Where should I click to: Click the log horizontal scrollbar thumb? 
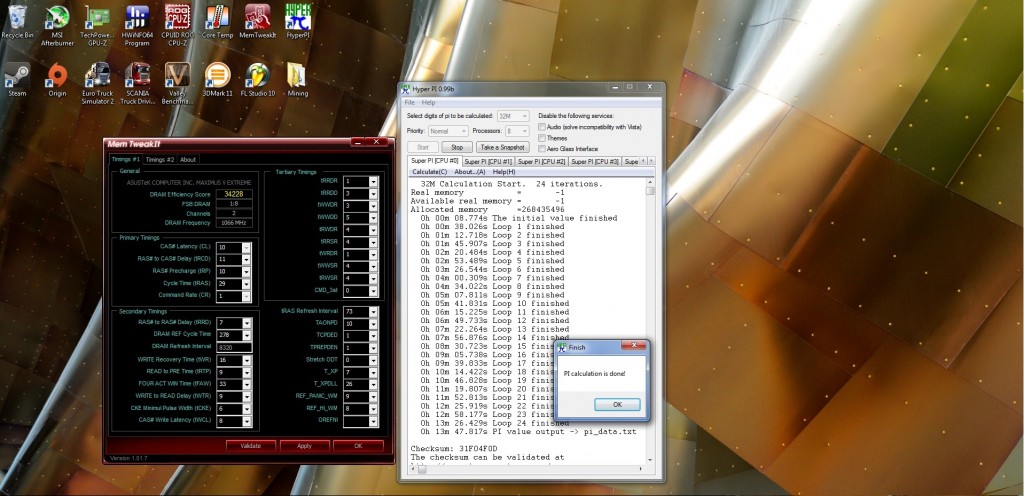422,469
